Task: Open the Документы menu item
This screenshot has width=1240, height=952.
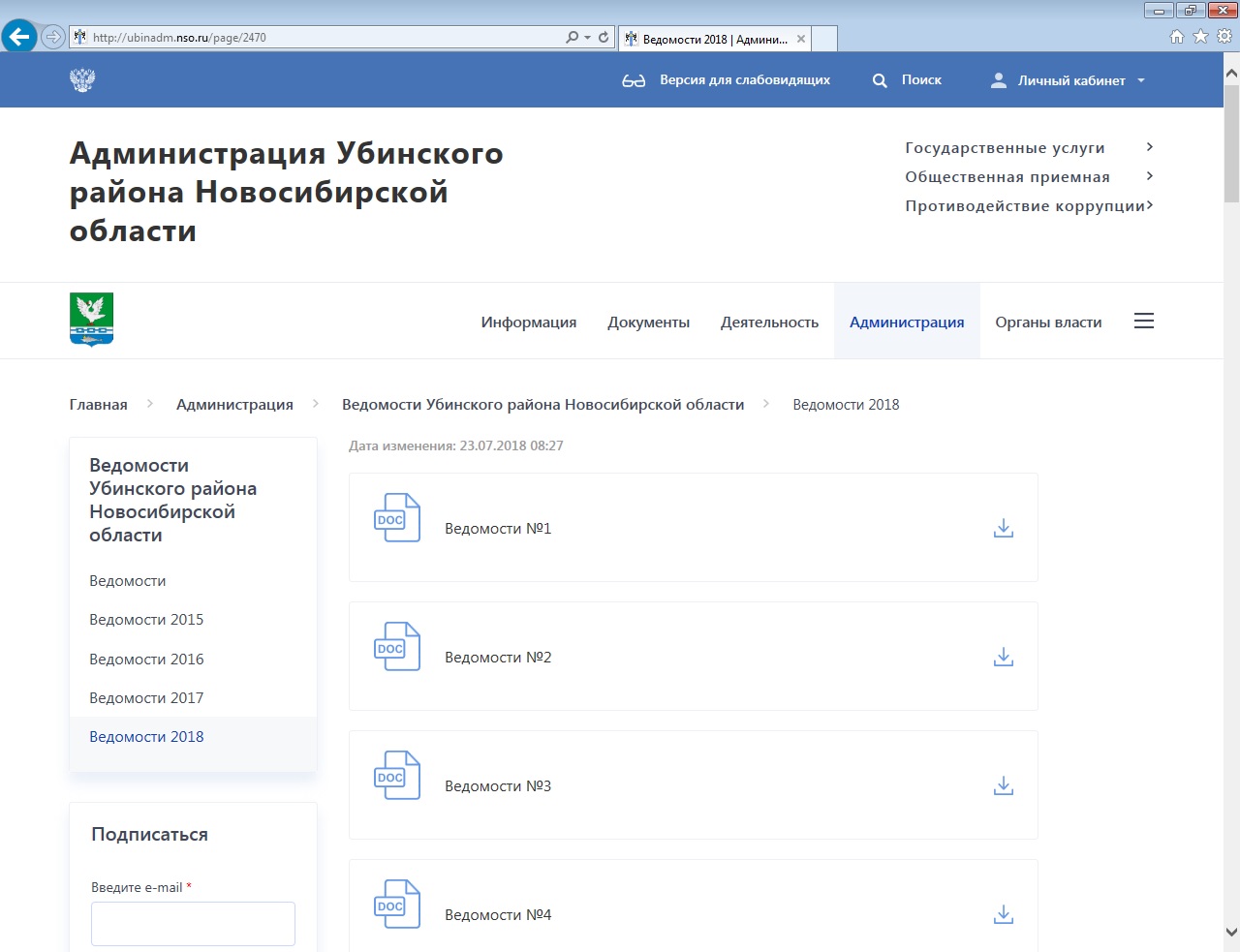Action: pyautogui.click(x=649, y=322)
